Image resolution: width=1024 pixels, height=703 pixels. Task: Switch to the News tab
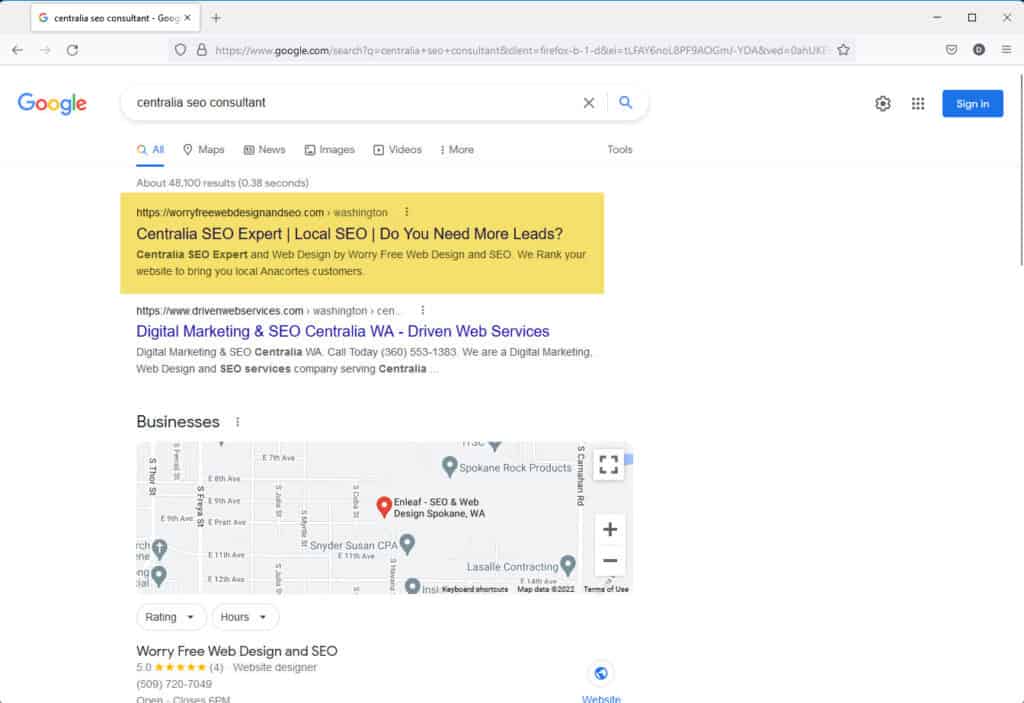point(264,150)
